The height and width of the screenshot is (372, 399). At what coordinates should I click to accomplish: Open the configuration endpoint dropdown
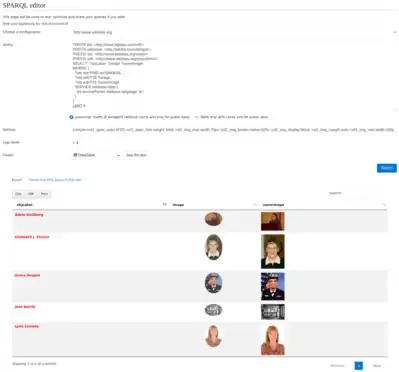pyautogui.click(x=234, y=32)
